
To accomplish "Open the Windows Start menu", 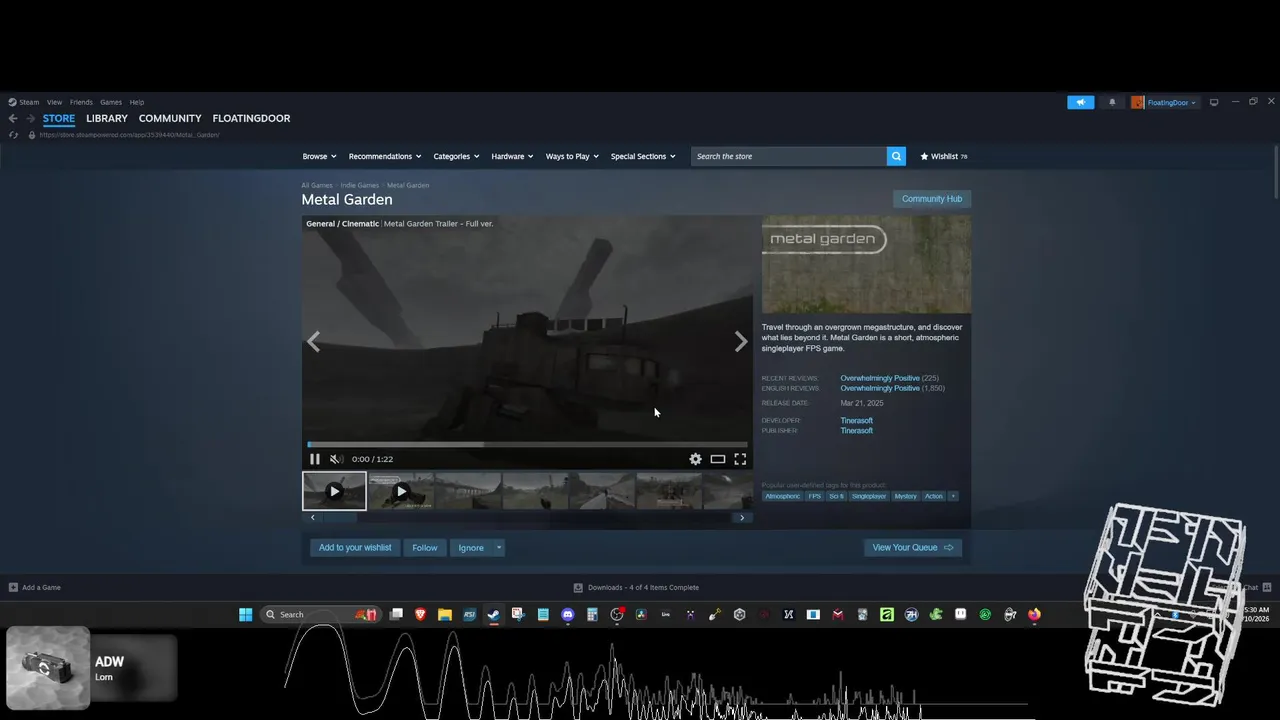I will [245, 614].
